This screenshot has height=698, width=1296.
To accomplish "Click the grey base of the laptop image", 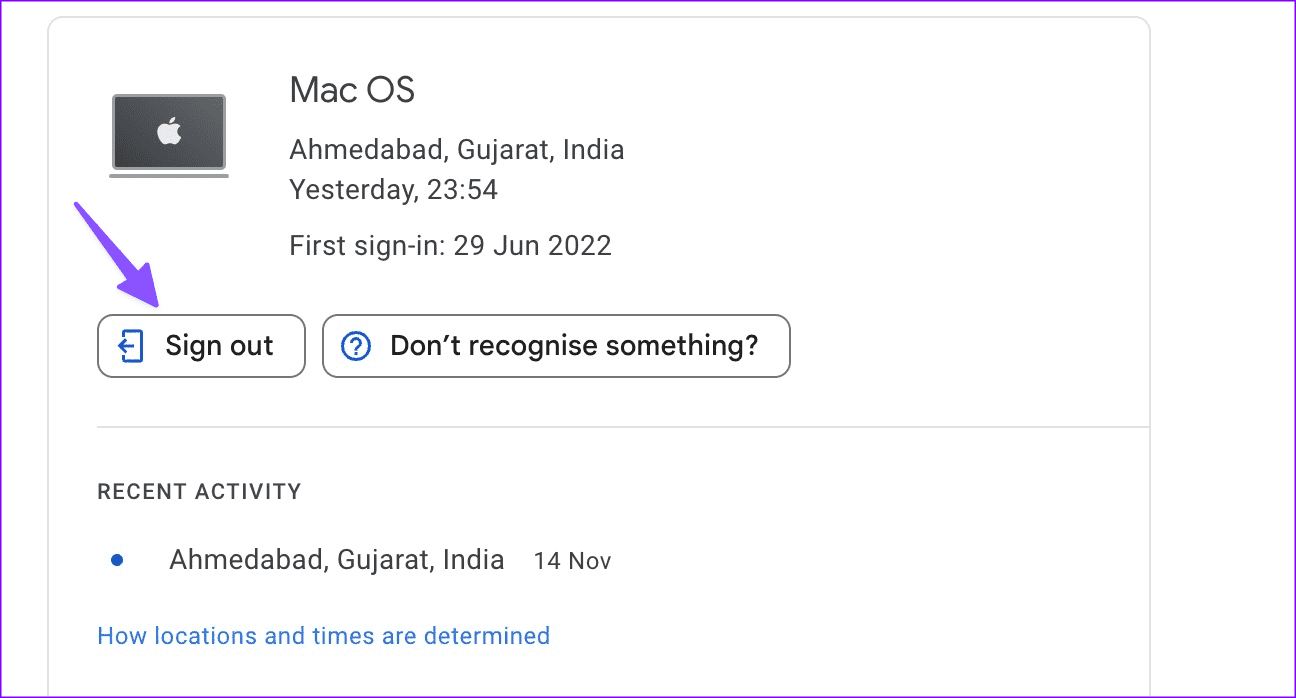I will [x=169, y=175].
